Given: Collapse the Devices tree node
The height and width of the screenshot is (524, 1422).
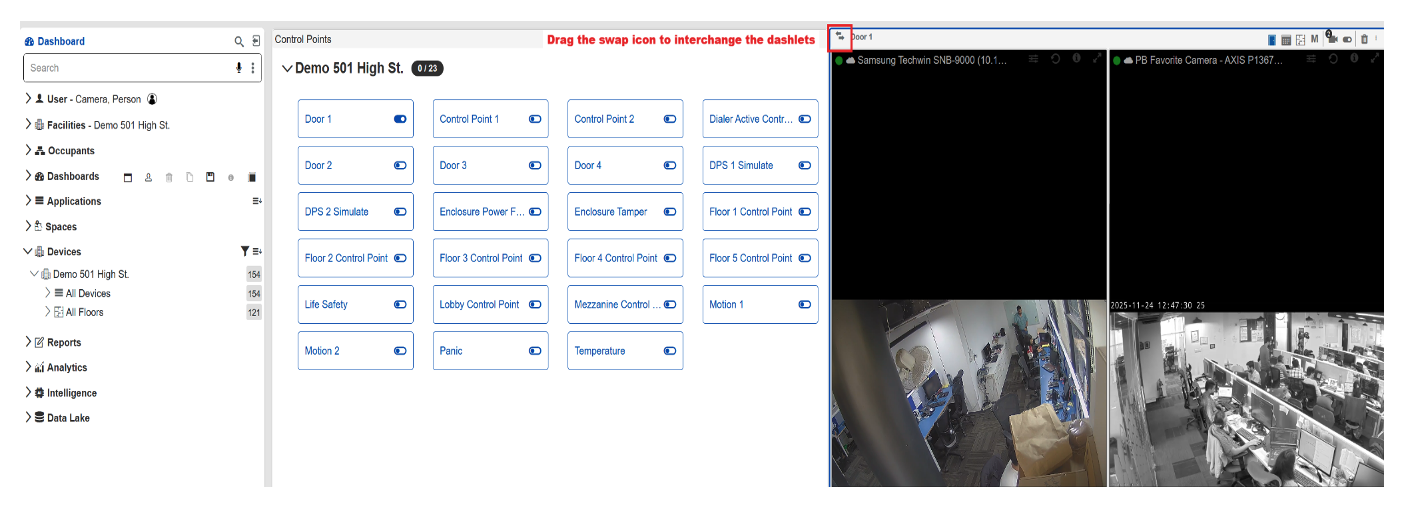Looking at the screenshot, I should (28, 252).
